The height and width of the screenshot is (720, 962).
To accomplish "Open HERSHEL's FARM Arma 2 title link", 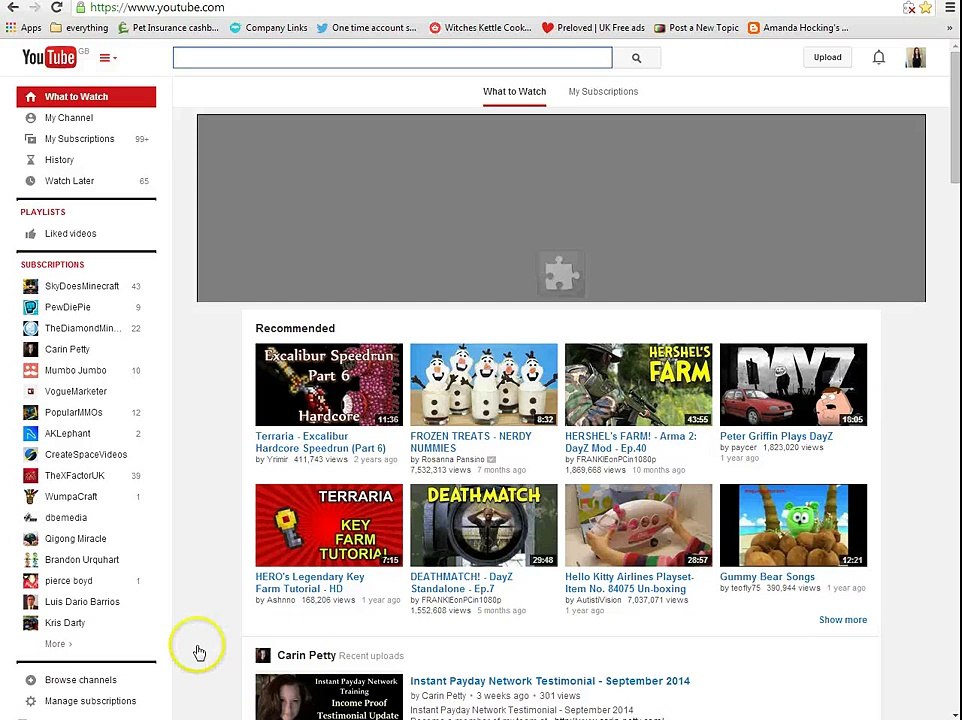I will click(x=631, y=442).
